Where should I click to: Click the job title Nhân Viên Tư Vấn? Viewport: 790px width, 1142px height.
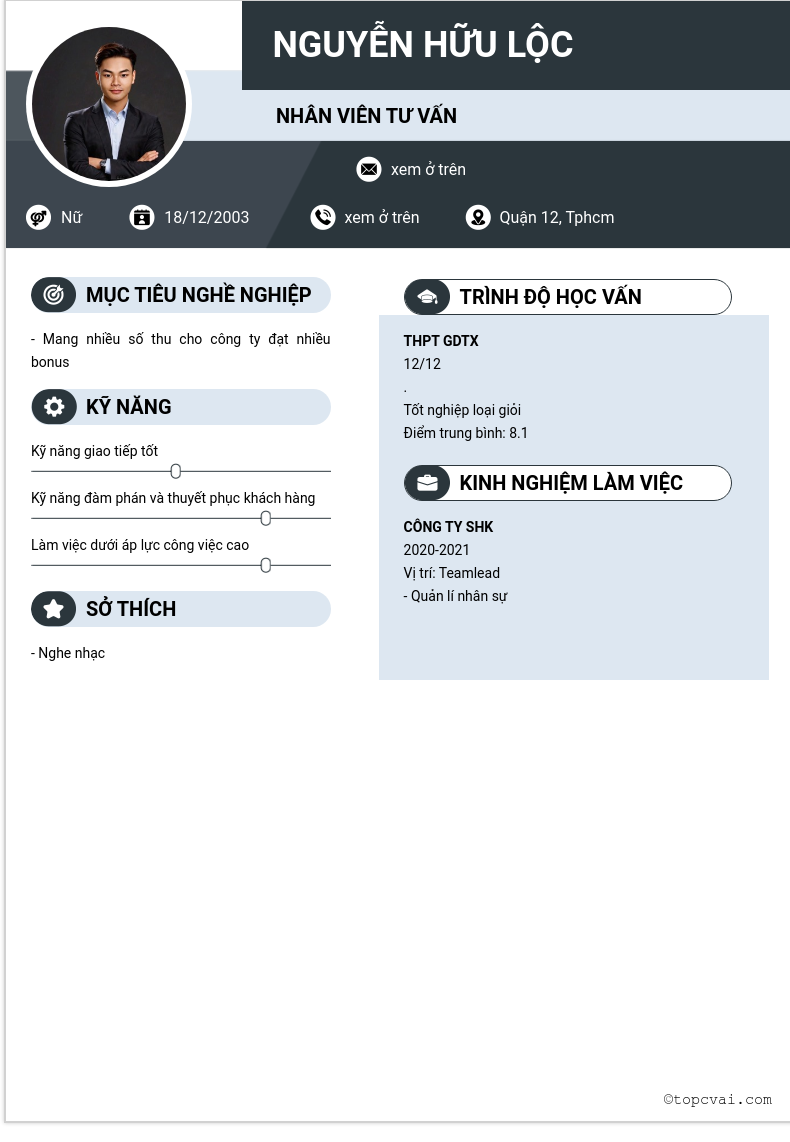click(x=366, y=116)
